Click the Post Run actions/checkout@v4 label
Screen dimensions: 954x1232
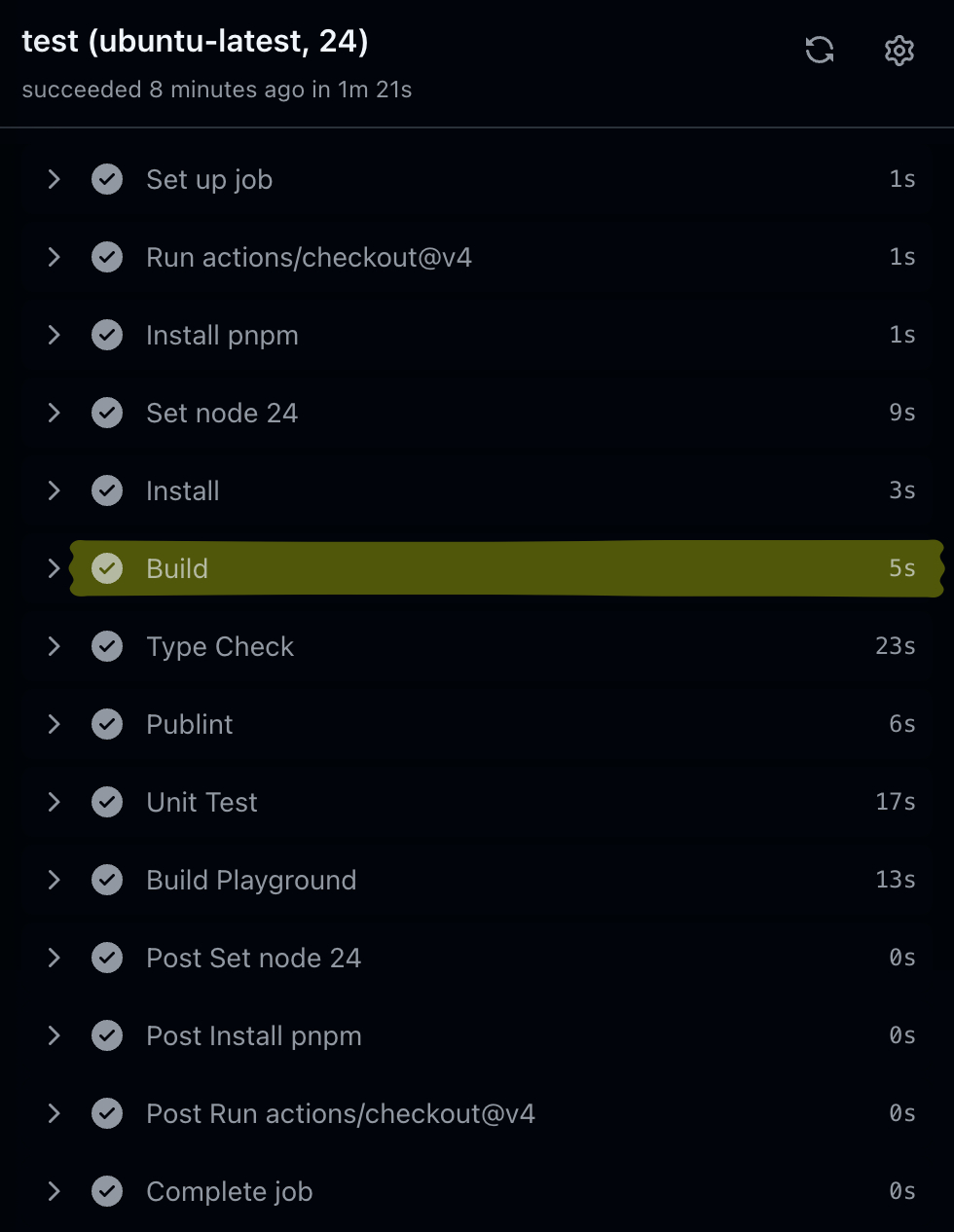pyautogui.click(x=341, y=1113)
